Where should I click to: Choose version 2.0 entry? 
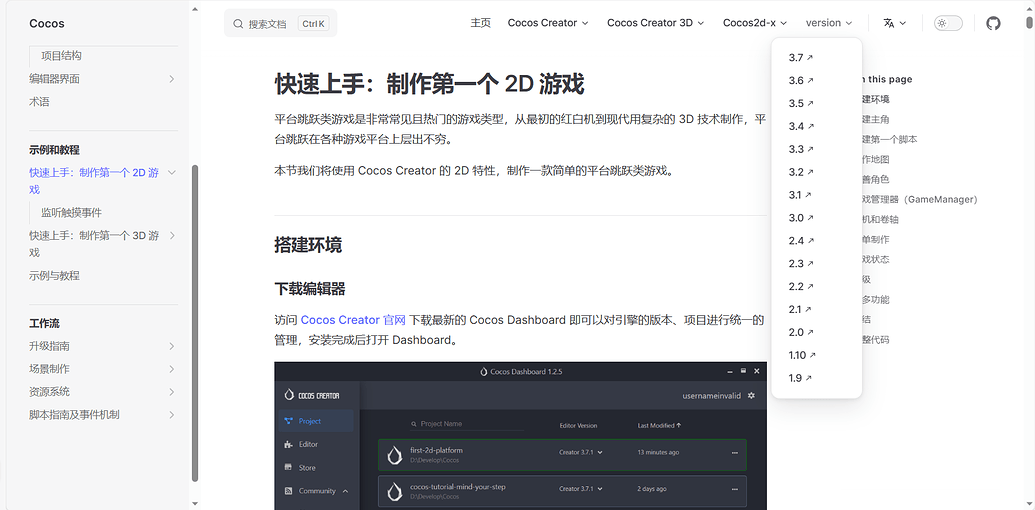[801, 333]
